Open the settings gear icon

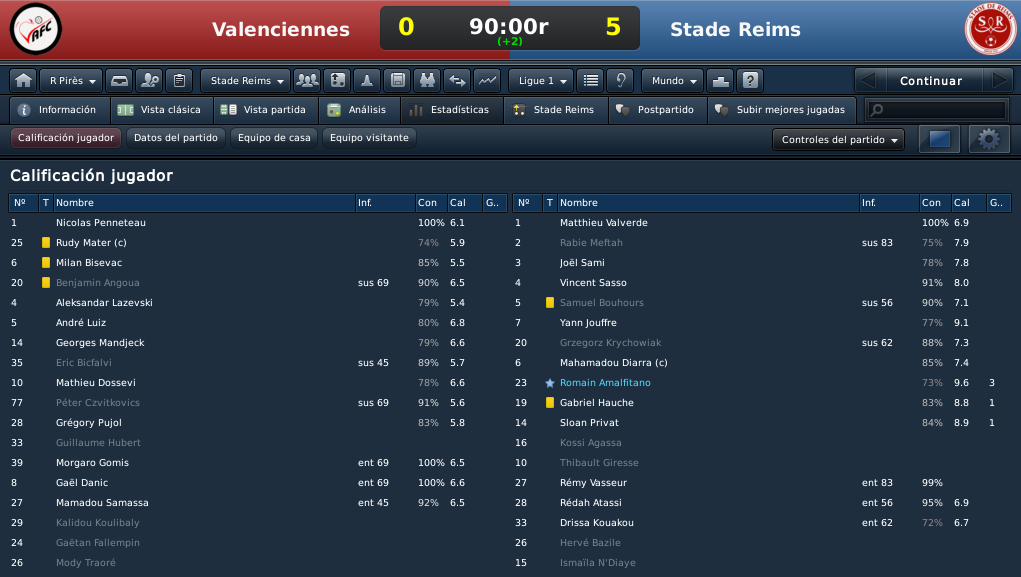(988, 139)
